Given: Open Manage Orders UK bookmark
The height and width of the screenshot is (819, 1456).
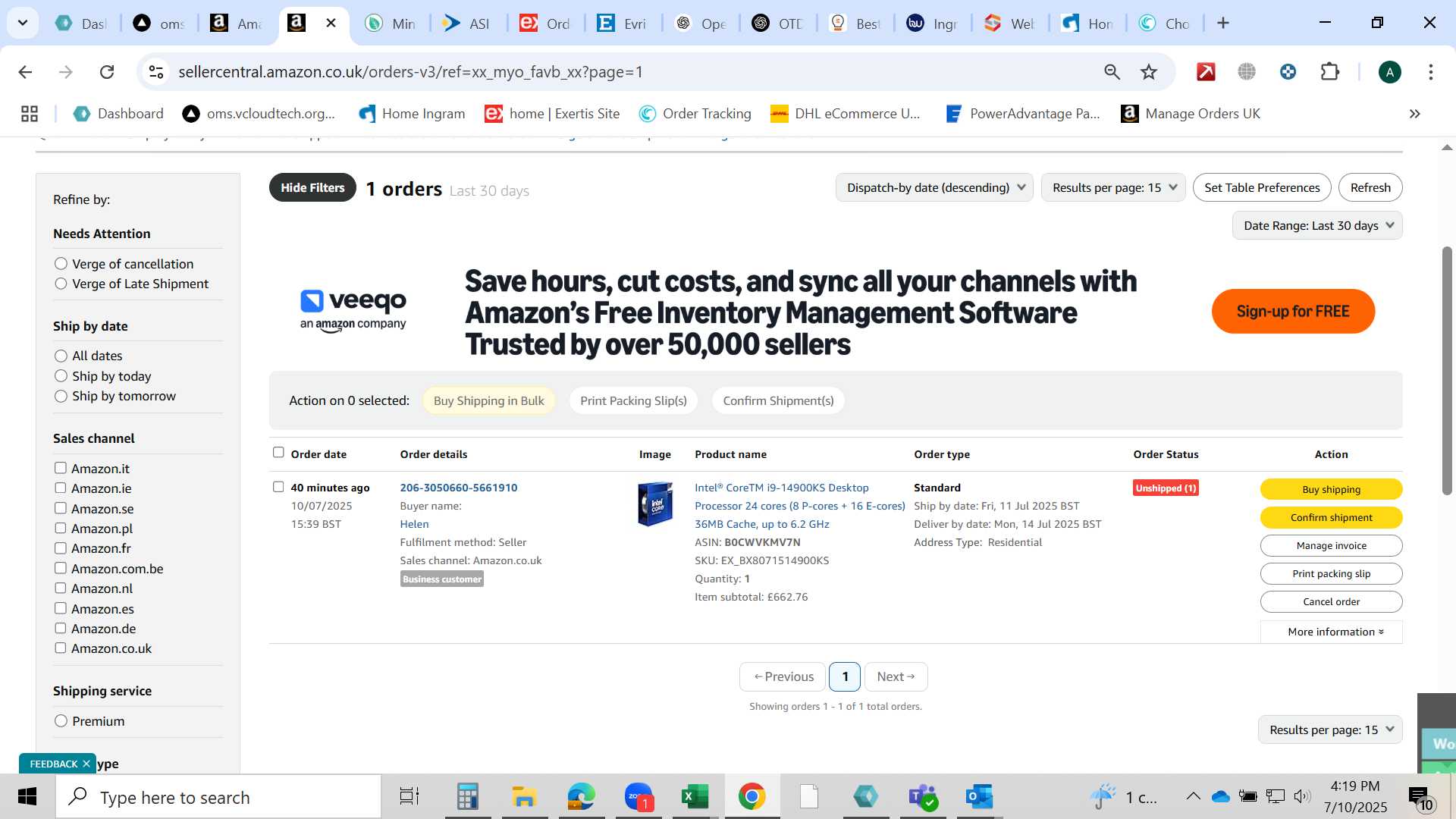Looking at the screenshot, I should pos(1191,114).
